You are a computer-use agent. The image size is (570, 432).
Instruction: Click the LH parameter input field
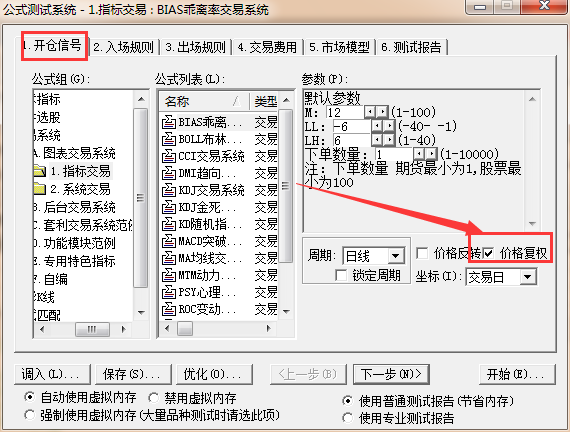point(352,140)
